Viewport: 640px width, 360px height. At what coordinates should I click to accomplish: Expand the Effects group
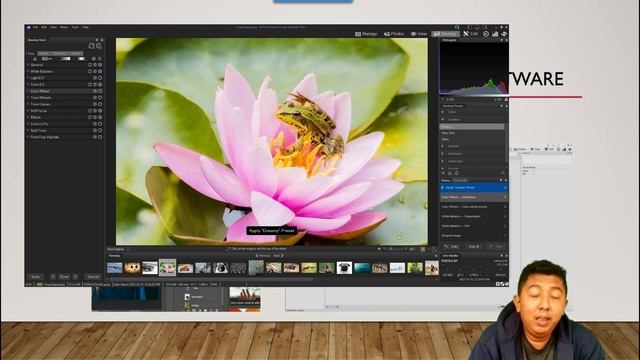[36, 117]
